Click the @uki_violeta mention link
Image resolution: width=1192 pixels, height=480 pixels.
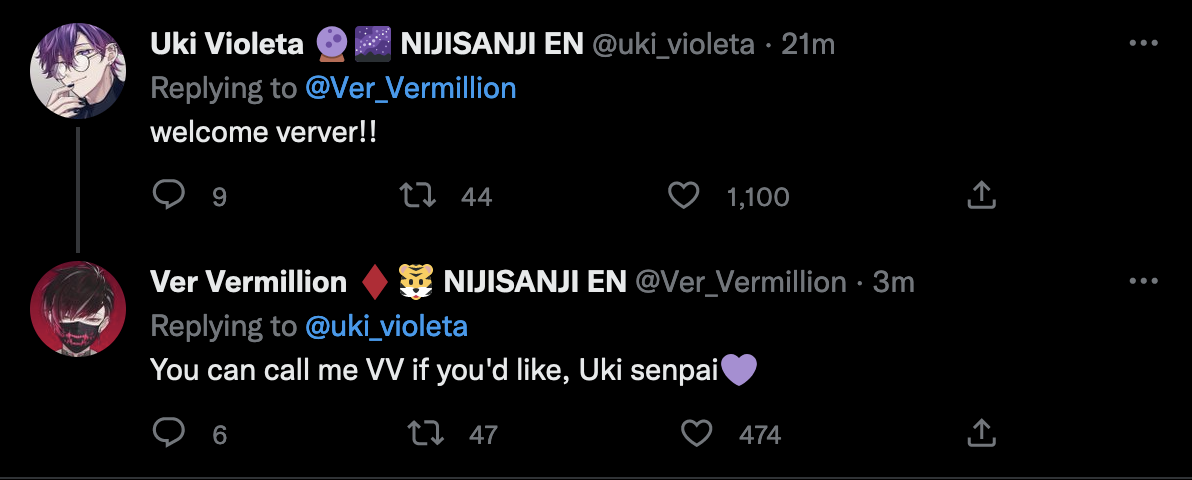[386, 326]
